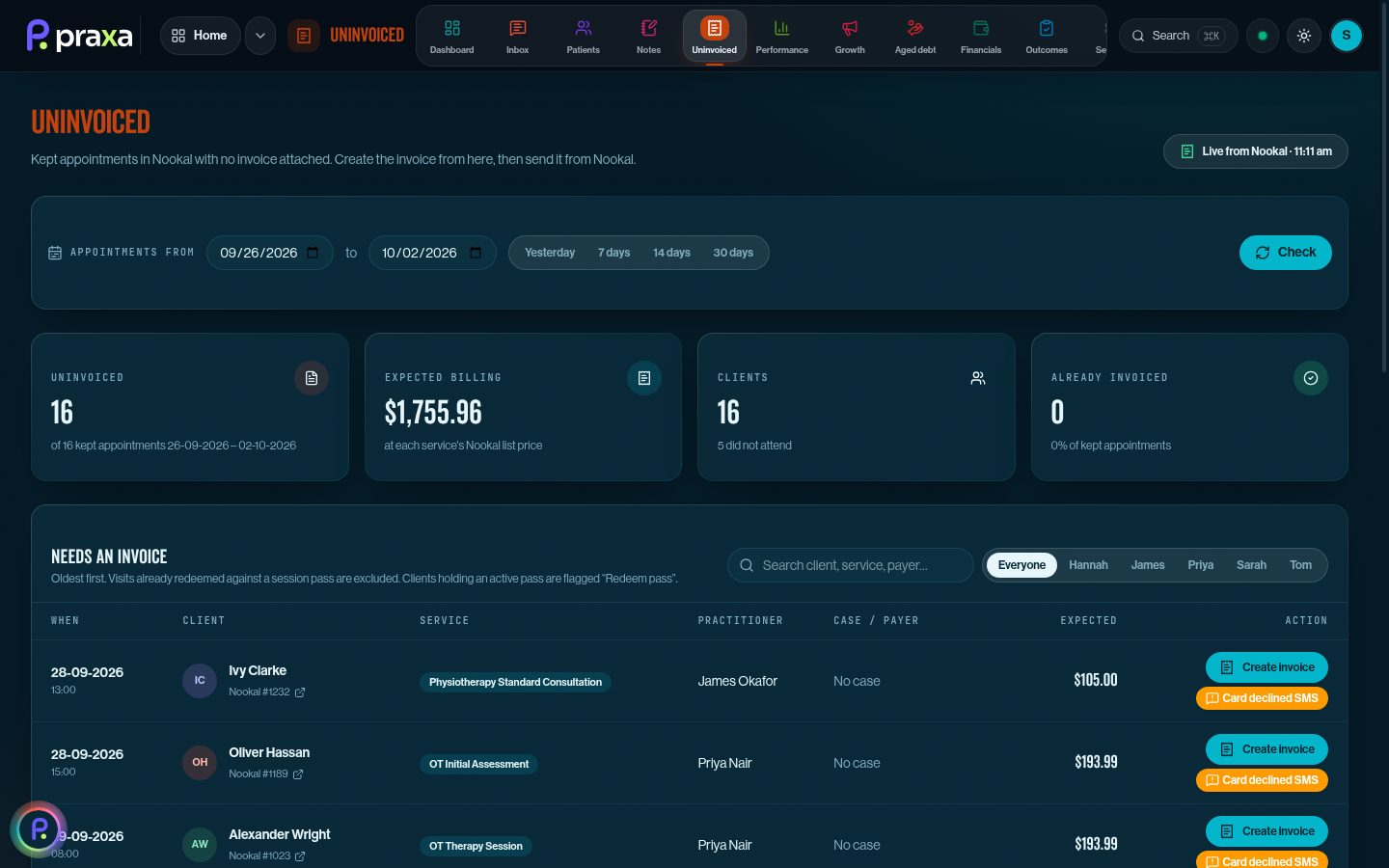Open the Notes nav icon
Viewport: 1389px width, 868px height.
(x=648, y=36)
